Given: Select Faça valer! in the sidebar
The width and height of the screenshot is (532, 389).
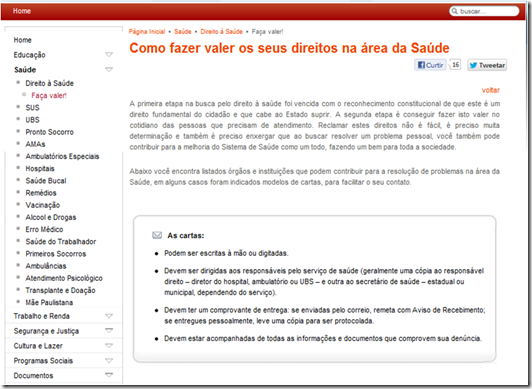Looking at the screenshot, I should [x=49, y=96].
